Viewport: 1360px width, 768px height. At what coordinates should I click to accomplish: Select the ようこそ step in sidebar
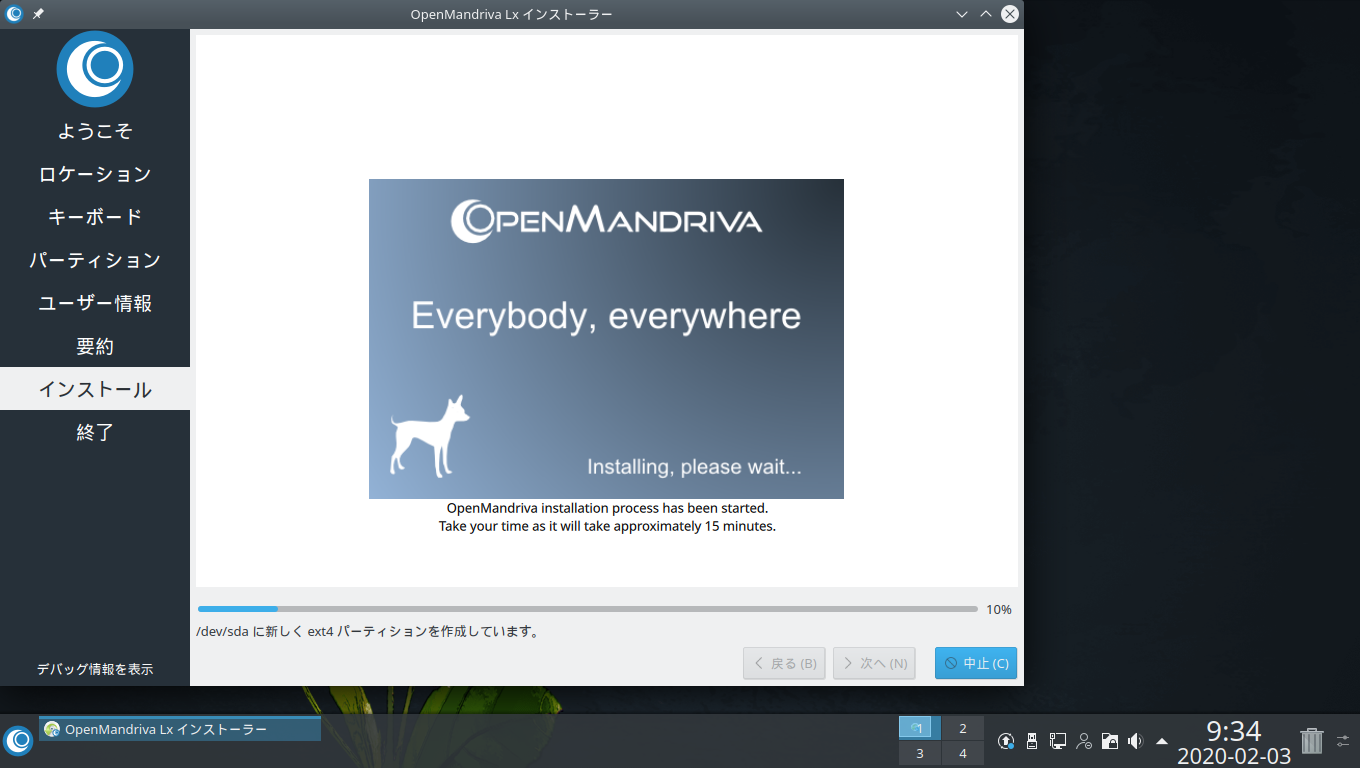[95, 131]
